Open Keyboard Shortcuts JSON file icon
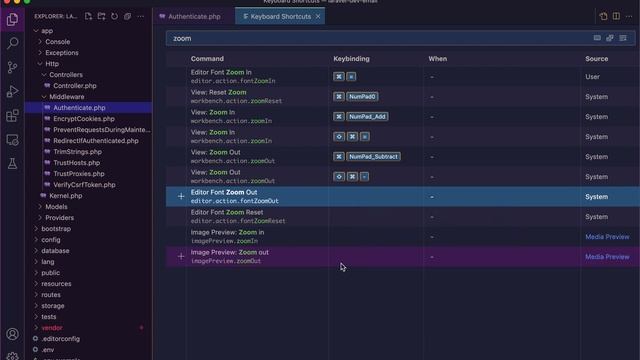Screen dimensions: 640x360 pyautogui.click(x=603, y=16)
